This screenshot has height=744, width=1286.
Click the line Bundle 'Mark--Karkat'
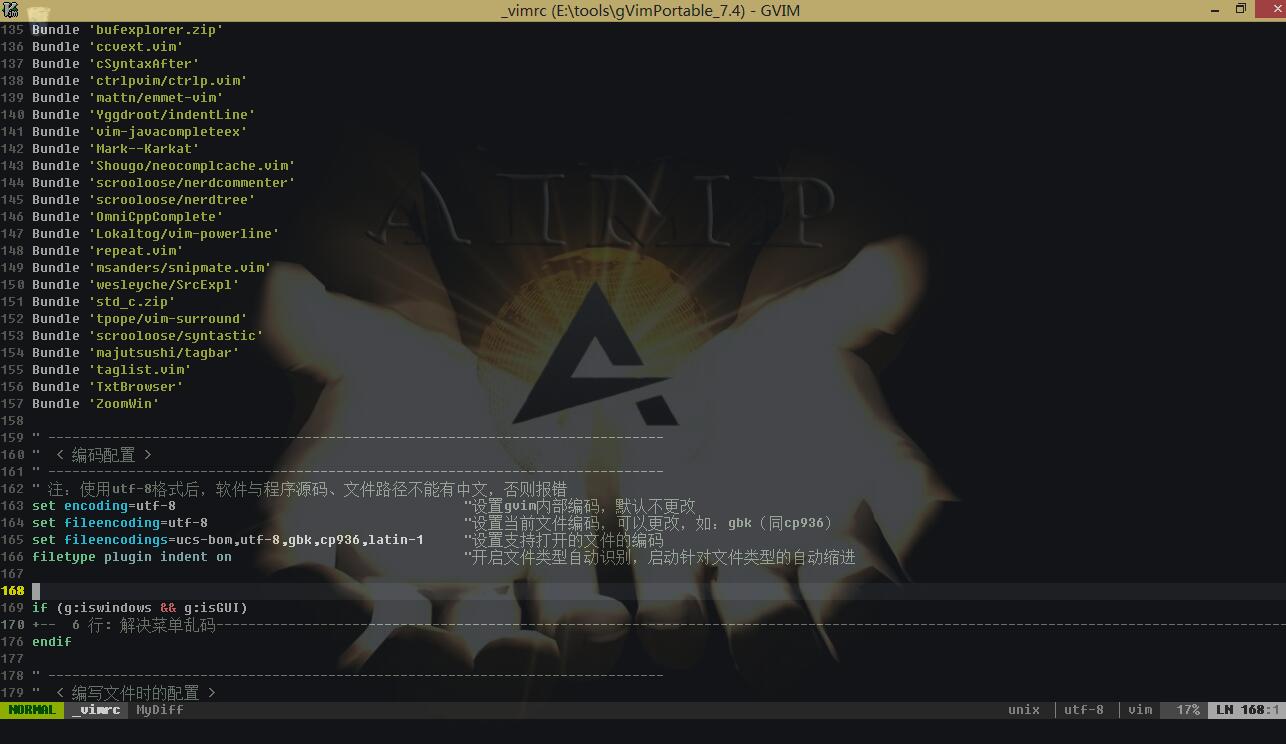[x=116, y=149]
